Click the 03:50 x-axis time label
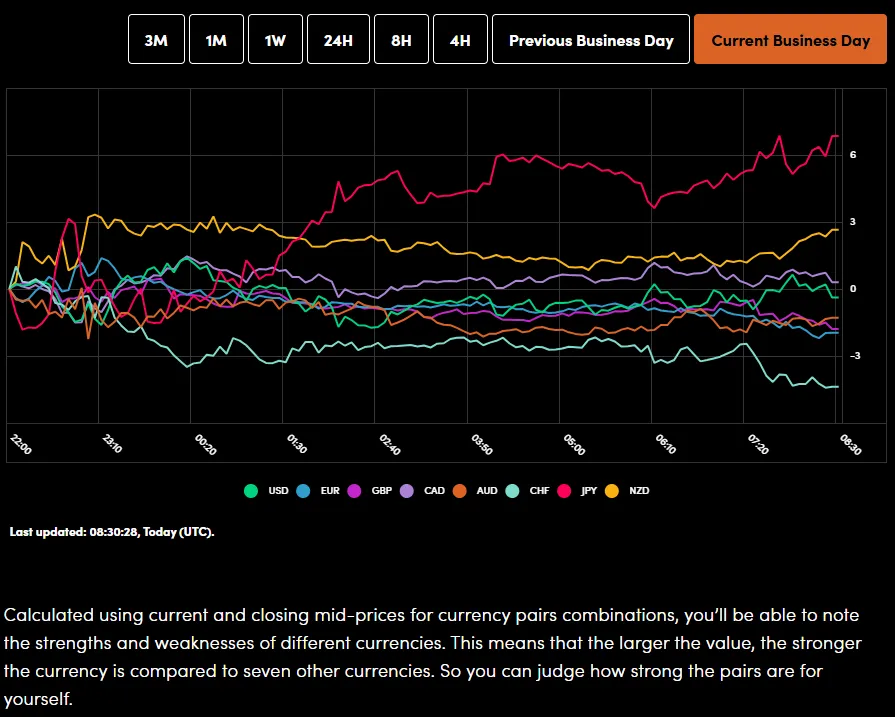This screenshot has width=895, height=717. point(481,445)
